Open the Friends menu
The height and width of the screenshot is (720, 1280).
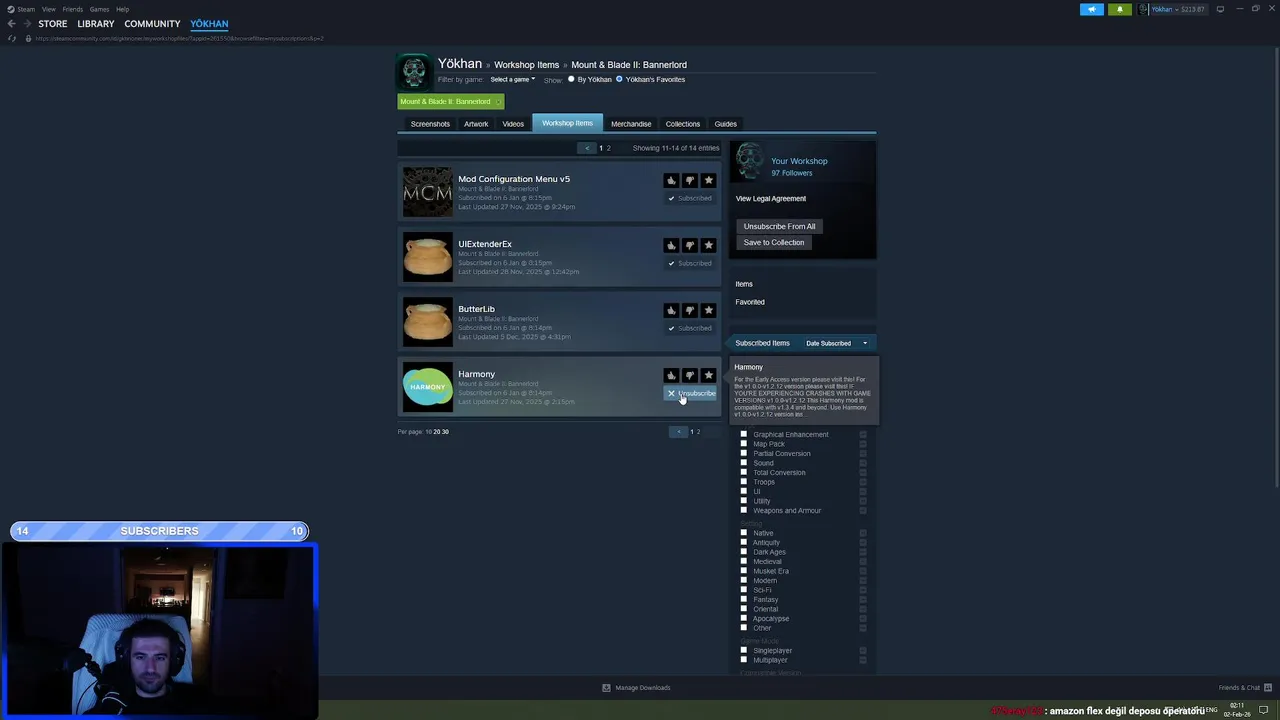click(x=72, y=9)
